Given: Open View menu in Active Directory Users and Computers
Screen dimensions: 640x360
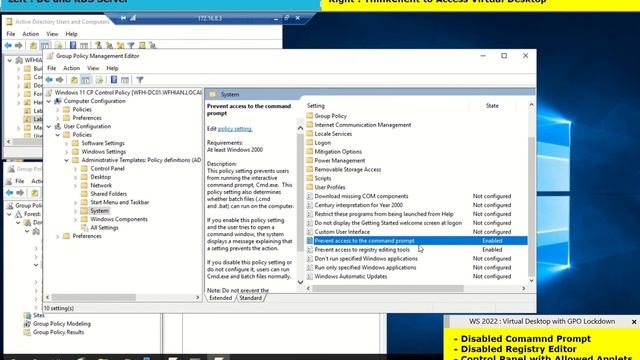Looking at the screenshot, I should click(52, 34).
